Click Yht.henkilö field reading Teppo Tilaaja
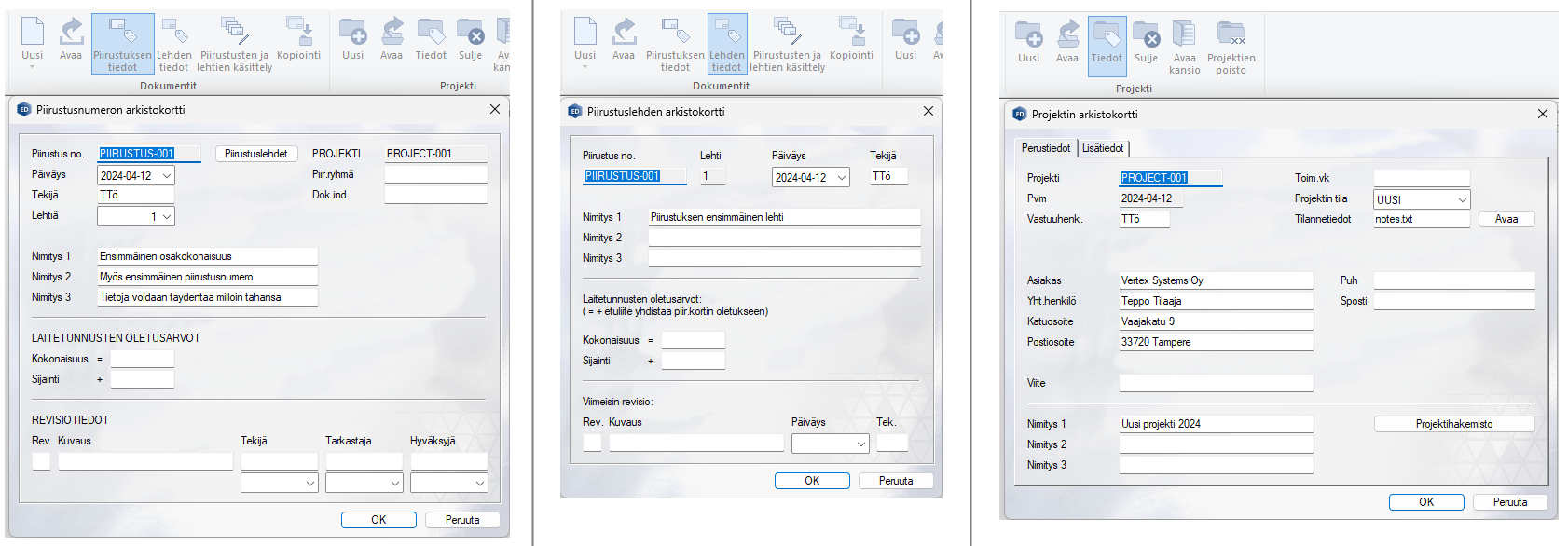Image resolution: width=1568 pixels, height=546 pixels. click(x=1217, y=301)
